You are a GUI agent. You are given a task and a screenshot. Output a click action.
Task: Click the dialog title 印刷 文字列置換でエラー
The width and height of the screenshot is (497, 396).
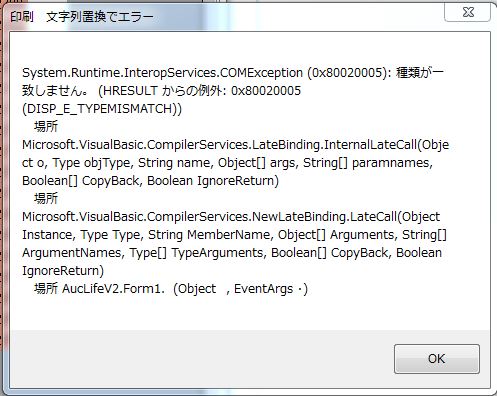[x=82, y=17]
